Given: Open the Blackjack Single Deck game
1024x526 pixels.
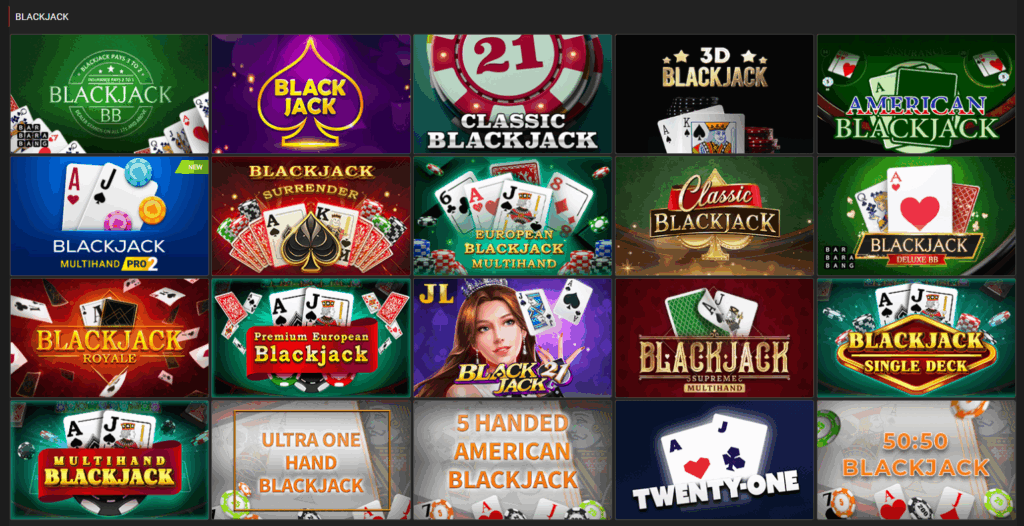Looking at the screenshot, I should coord(916,338).
